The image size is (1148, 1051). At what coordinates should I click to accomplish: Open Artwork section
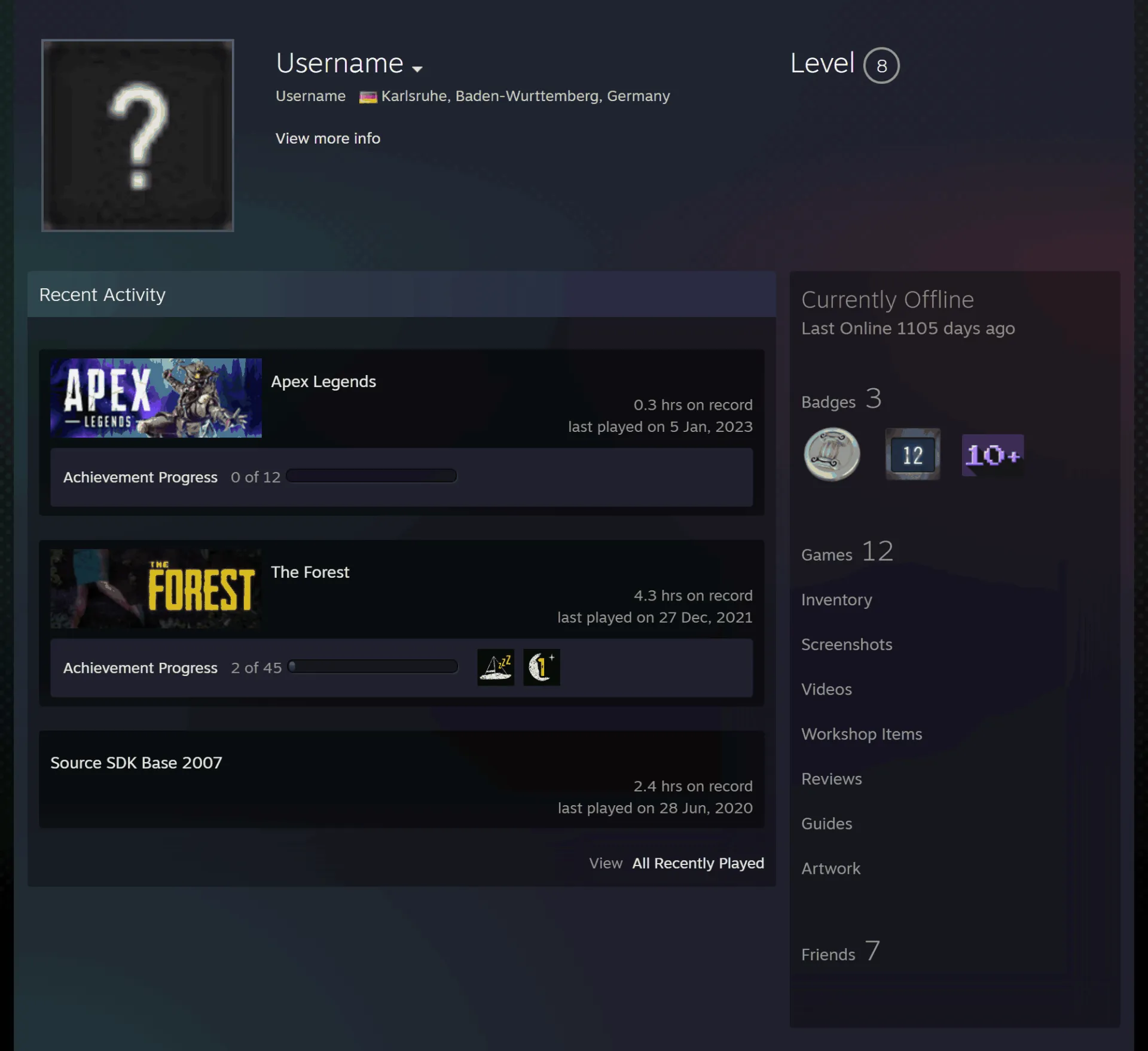pos(831,869)
